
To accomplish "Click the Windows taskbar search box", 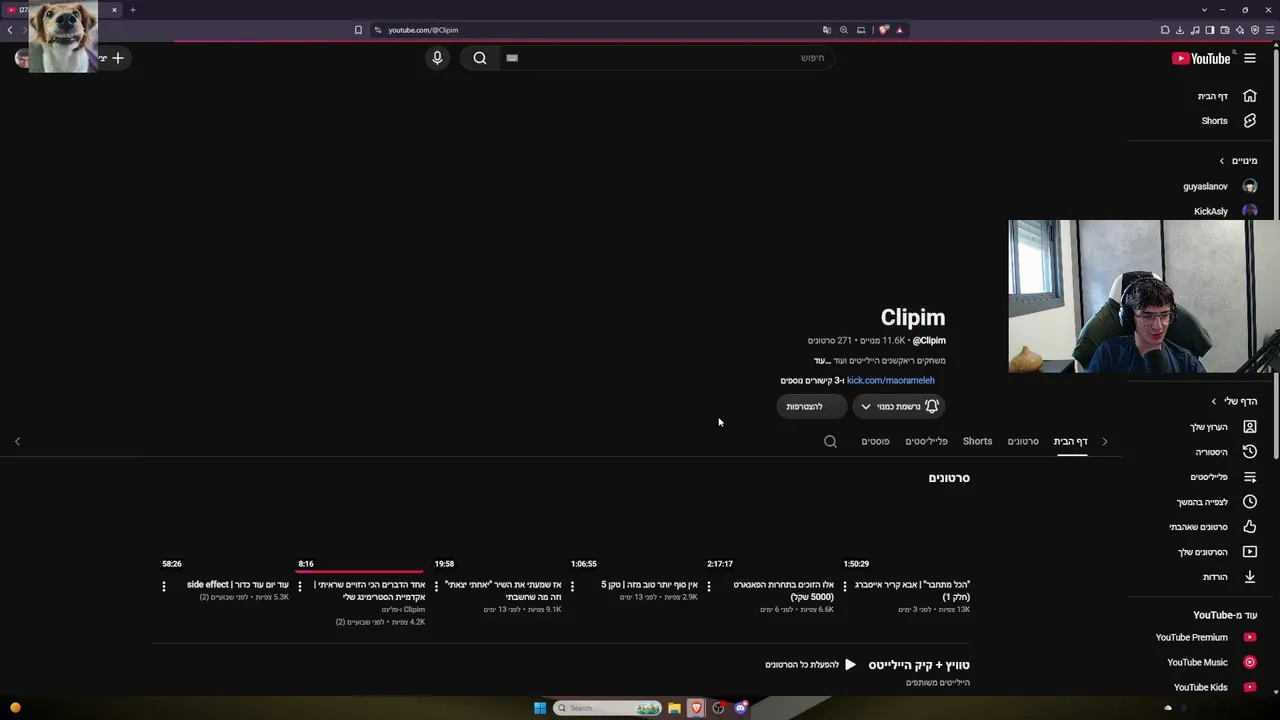I will 607,708.
